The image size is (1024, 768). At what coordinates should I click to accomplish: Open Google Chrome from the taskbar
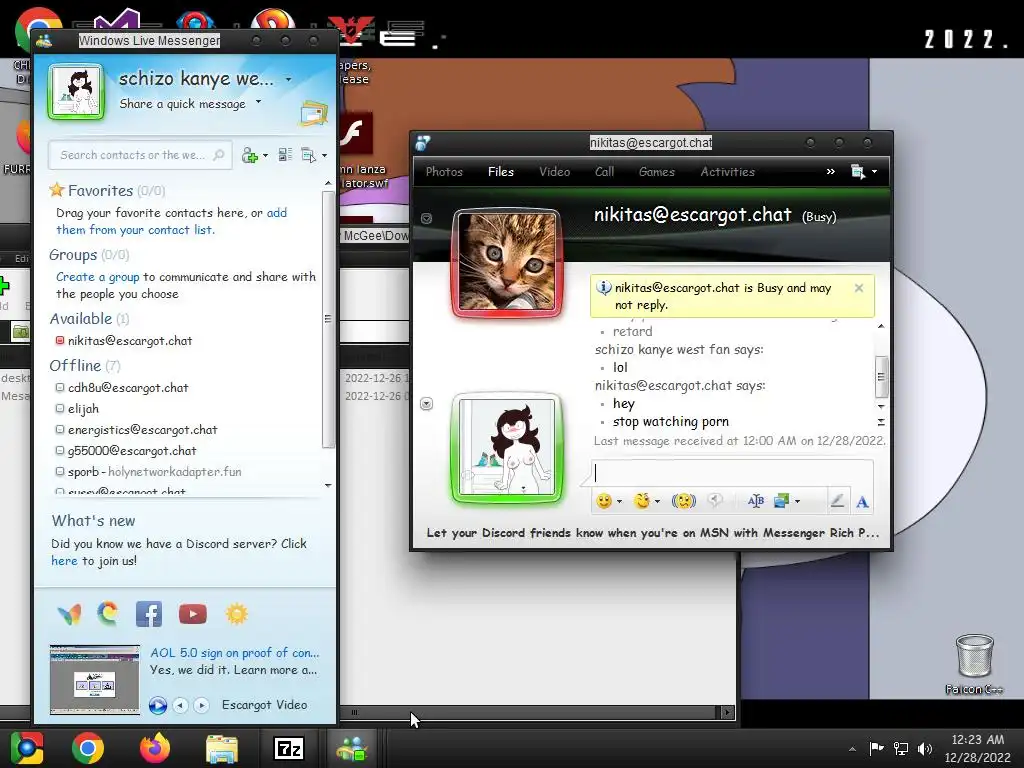pyautogui.click(x=88, y=748)
